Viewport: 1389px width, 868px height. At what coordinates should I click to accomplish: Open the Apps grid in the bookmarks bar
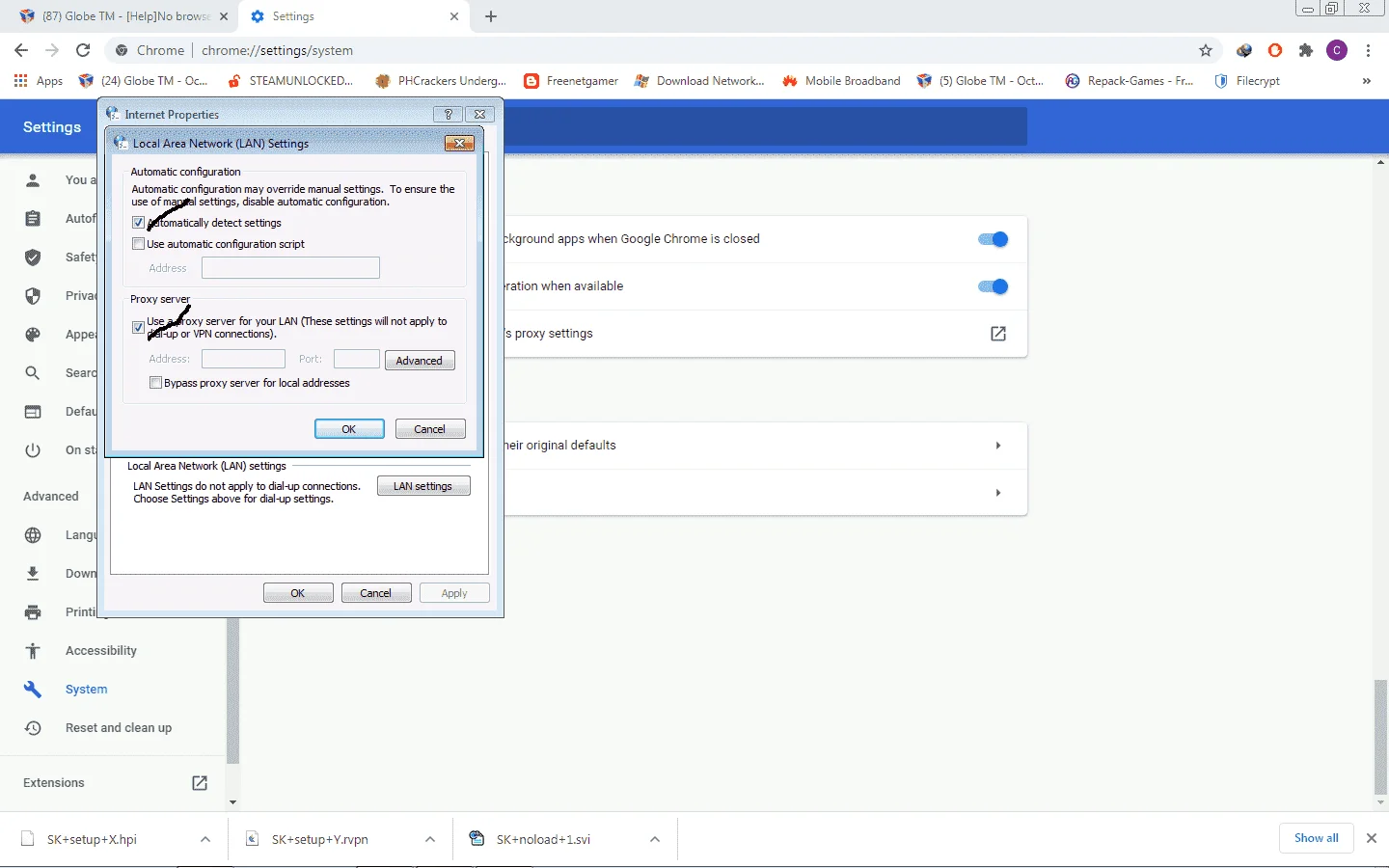[x=39, y=81]
